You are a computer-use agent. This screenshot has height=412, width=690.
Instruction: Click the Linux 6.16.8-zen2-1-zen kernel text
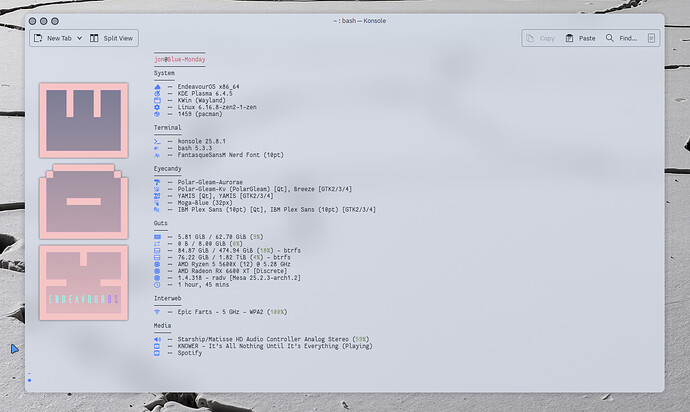[x=217, y=107]
